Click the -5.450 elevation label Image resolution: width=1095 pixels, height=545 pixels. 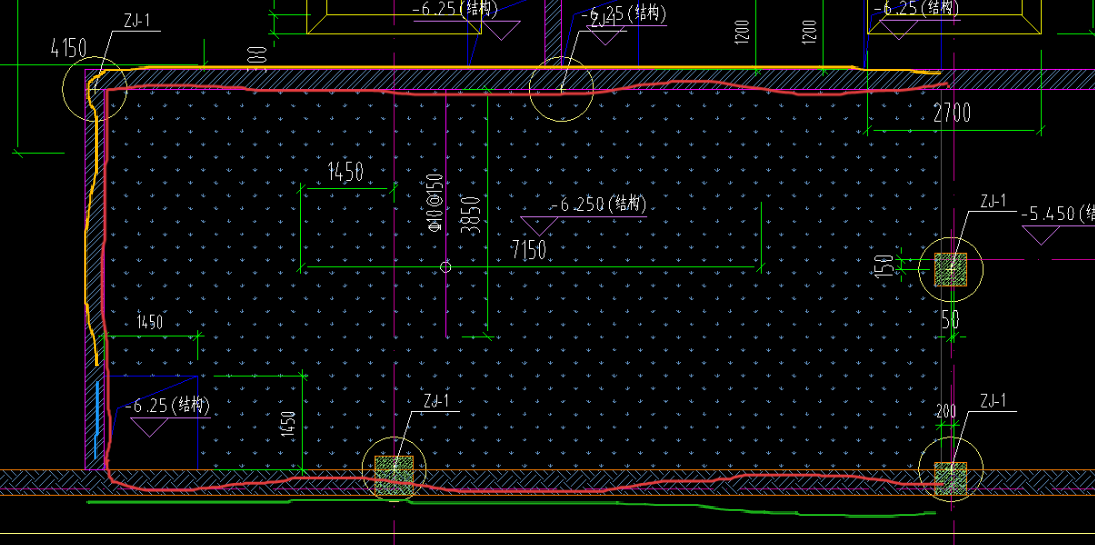coord(1057,213)
